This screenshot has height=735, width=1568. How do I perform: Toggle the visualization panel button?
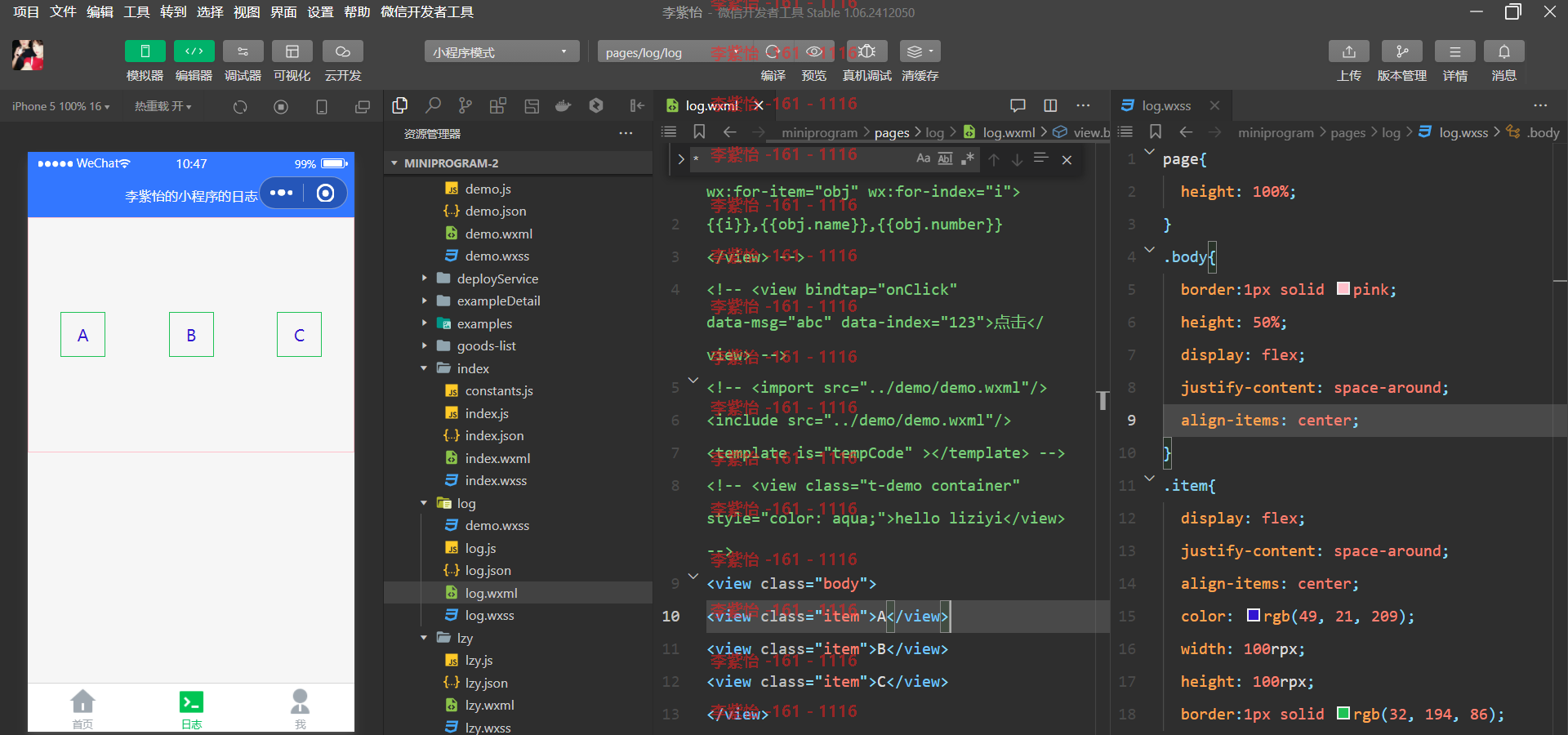pyautogui.click(x=292, y=51)
